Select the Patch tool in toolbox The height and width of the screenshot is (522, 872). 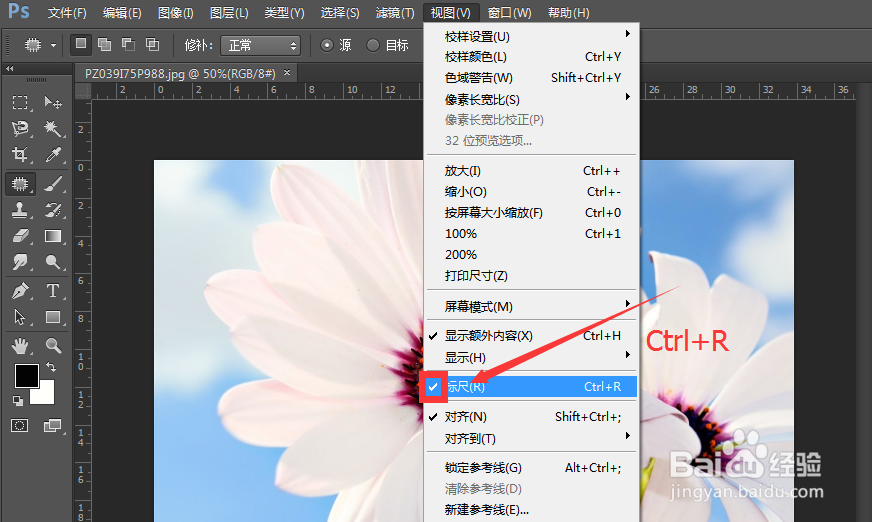click(x=20, y=183)
